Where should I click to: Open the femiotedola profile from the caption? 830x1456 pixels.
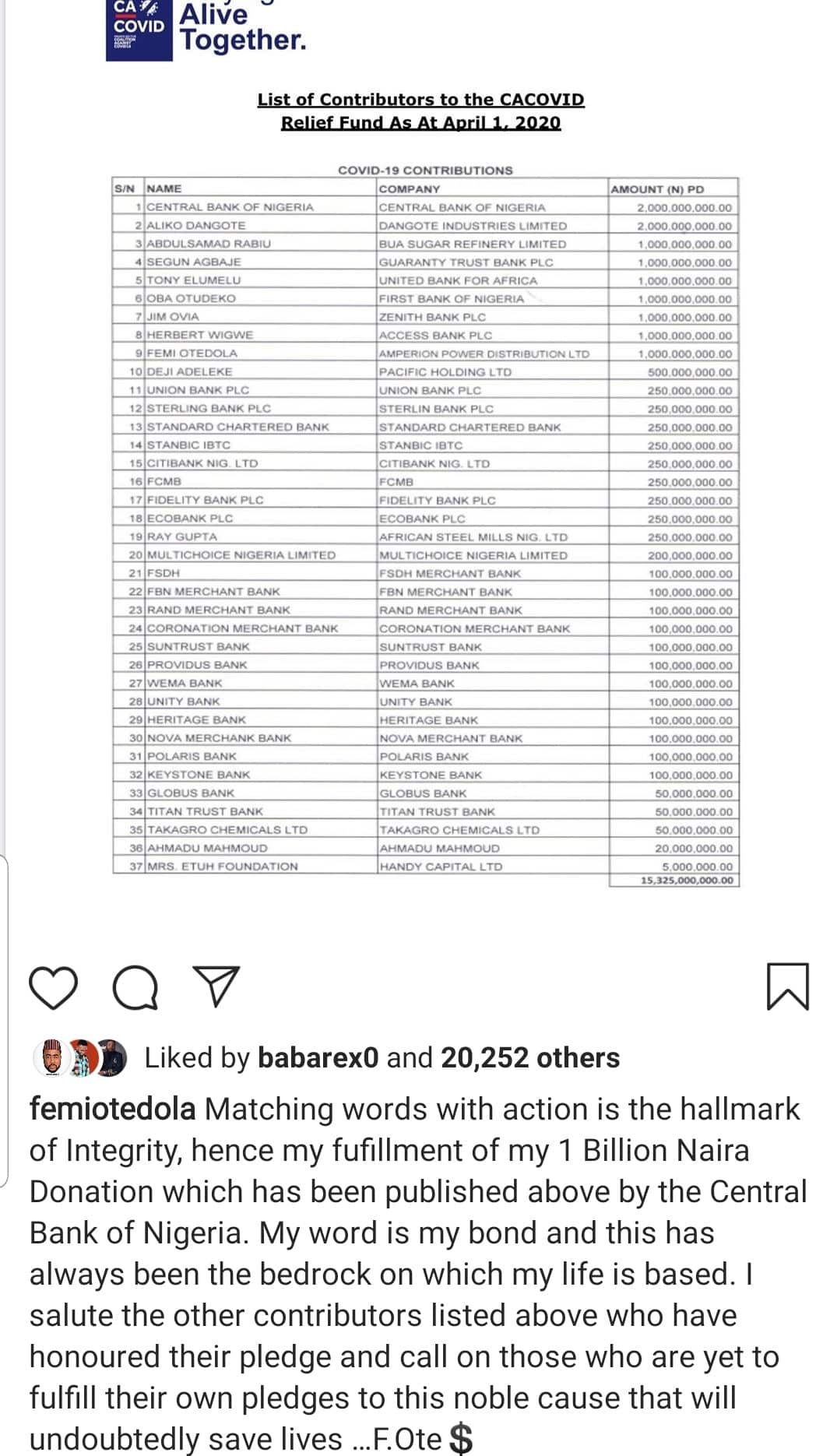point(112,1109)
